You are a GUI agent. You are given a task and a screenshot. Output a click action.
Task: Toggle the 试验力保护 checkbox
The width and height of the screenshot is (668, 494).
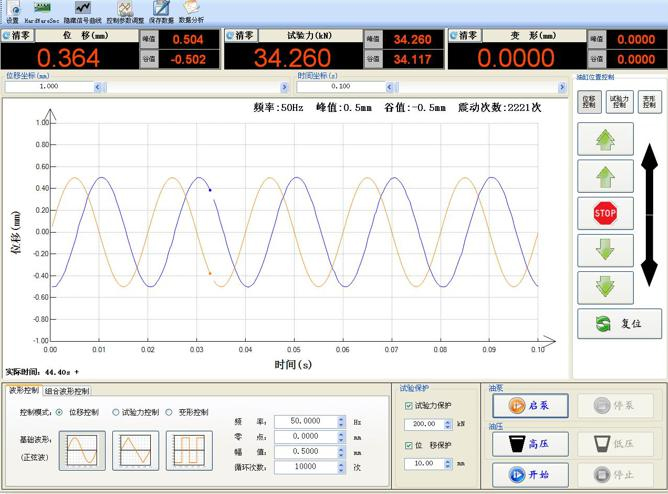click(x=408, y=406)
